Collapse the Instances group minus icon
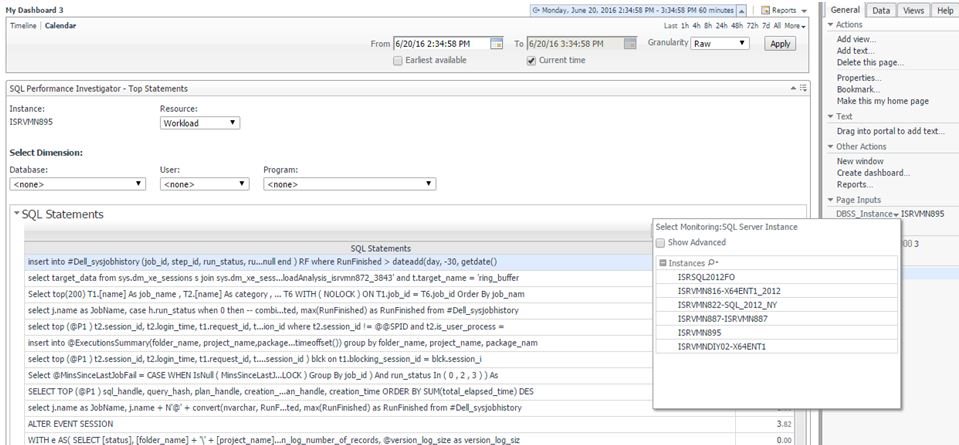Screen dimensions: 959x445 point(663,263)
